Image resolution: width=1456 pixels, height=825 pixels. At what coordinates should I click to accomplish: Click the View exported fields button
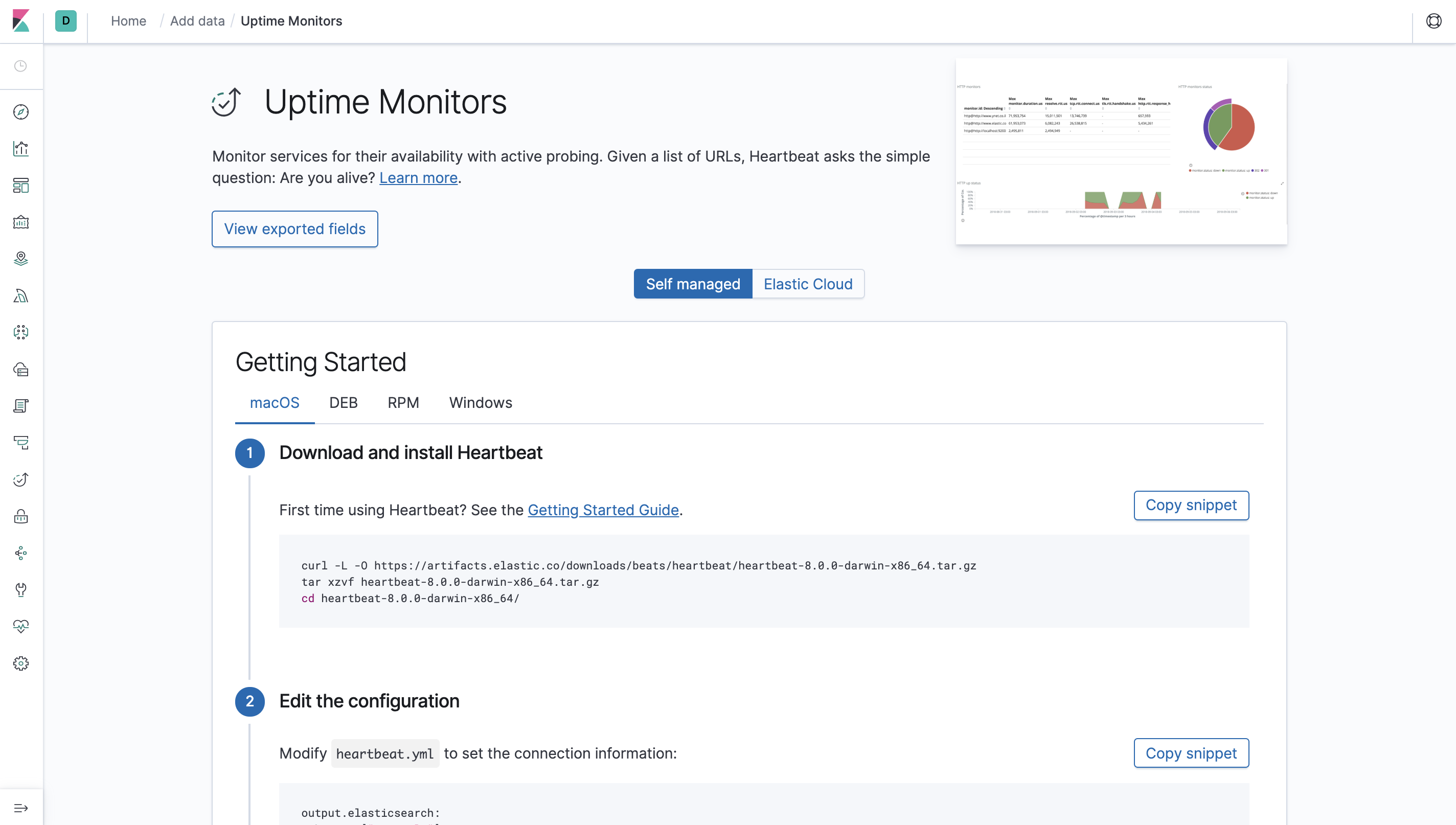click(294, 229)
